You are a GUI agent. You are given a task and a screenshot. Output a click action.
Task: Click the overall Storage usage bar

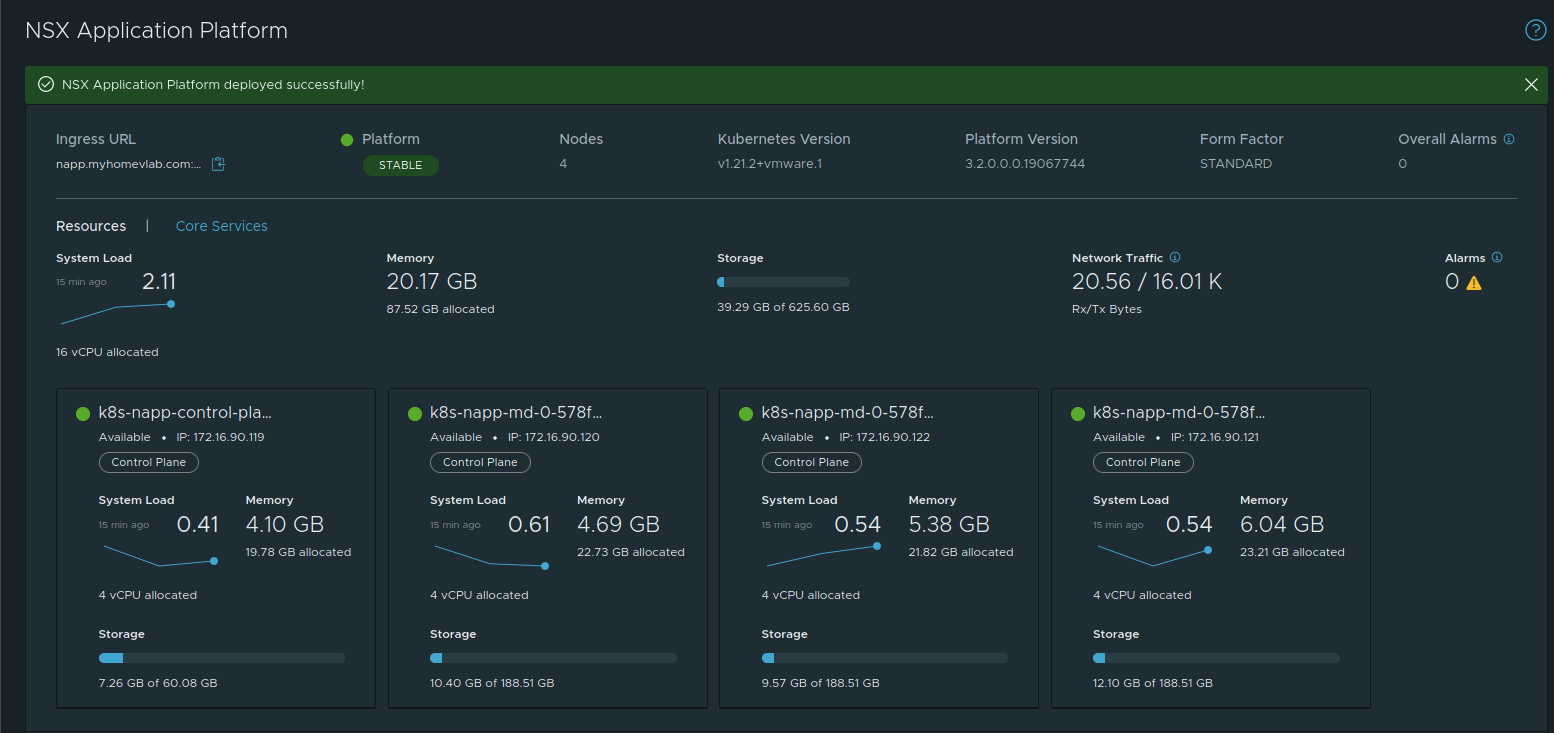(783, 282)
